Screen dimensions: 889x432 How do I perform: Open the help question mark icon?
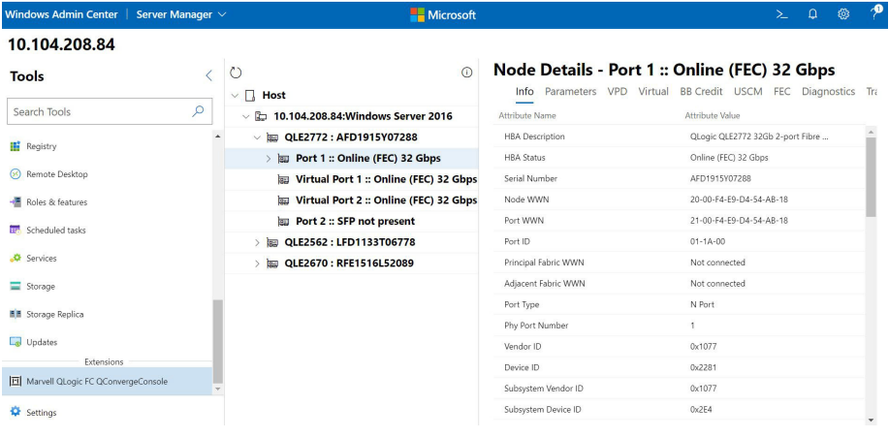pyautogui.click(x=876, y=14)
